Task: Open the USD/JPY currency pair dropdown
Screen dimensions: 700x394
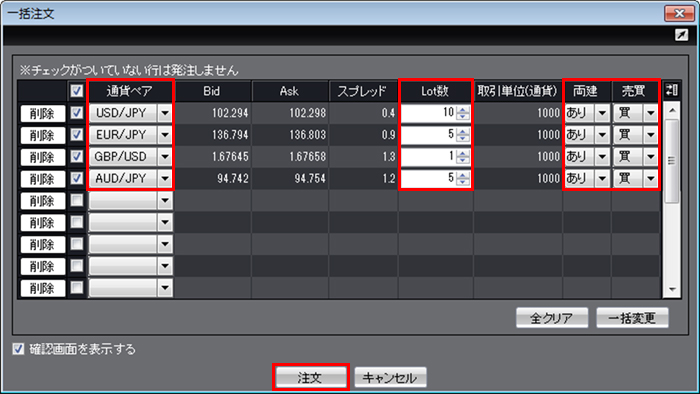Action: [165, 113]
